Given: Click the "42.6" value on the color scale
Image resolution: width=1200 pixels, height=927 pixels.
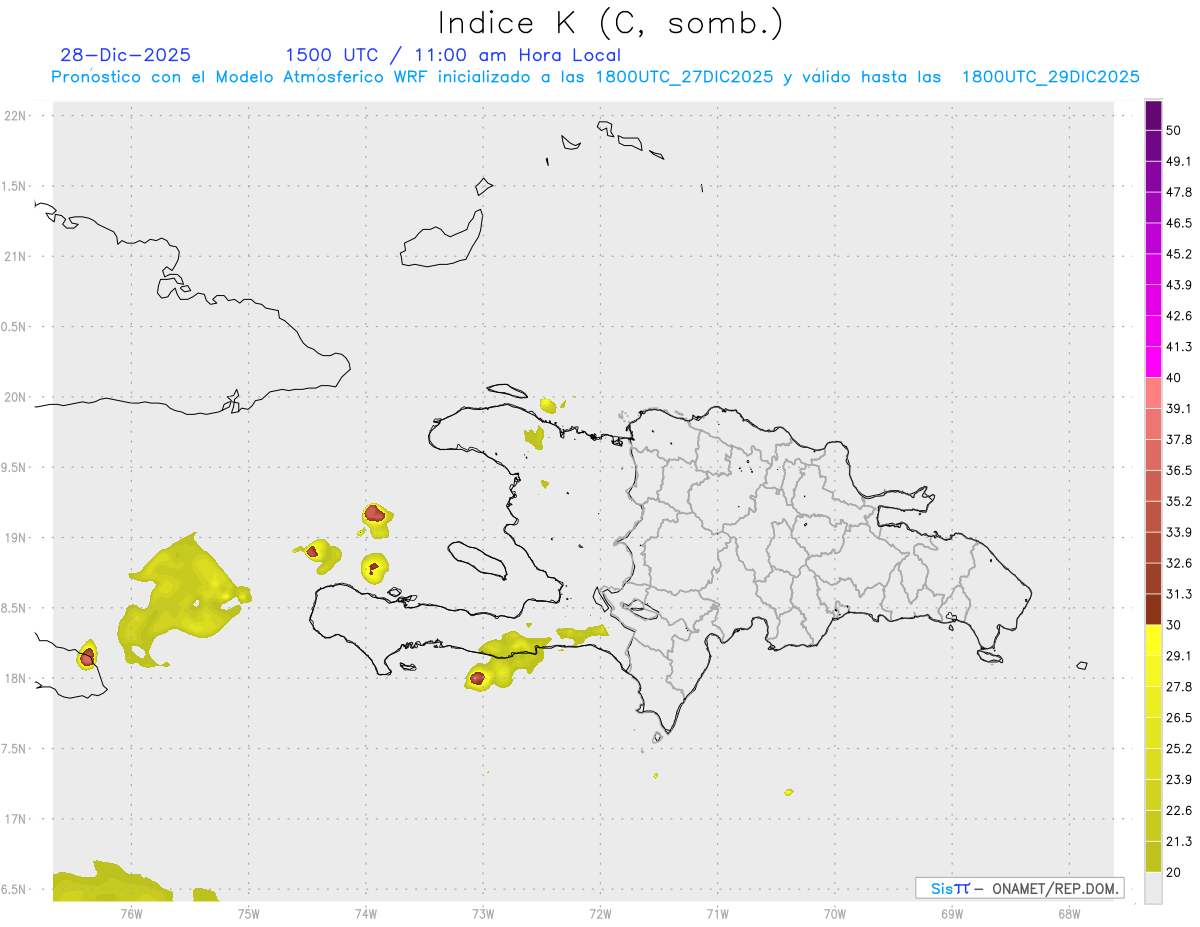Looking at the screenshot, I should pyautogui.click(x=1179, y=316).
